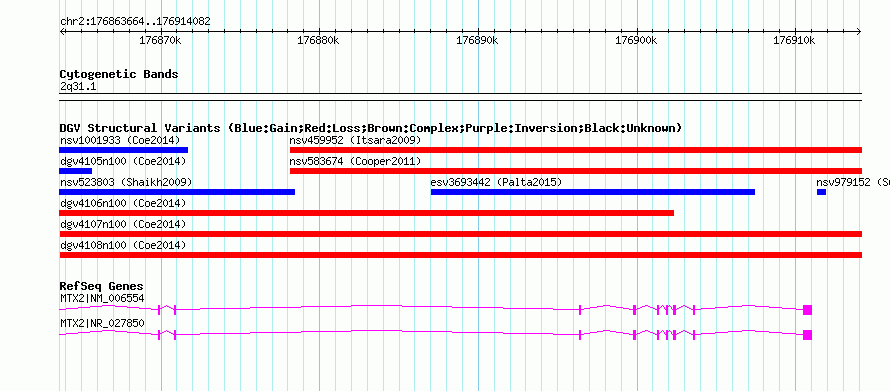
Task: Select the nsv523803 (Shaikh2009) blue bar
Action: [177, 192]
